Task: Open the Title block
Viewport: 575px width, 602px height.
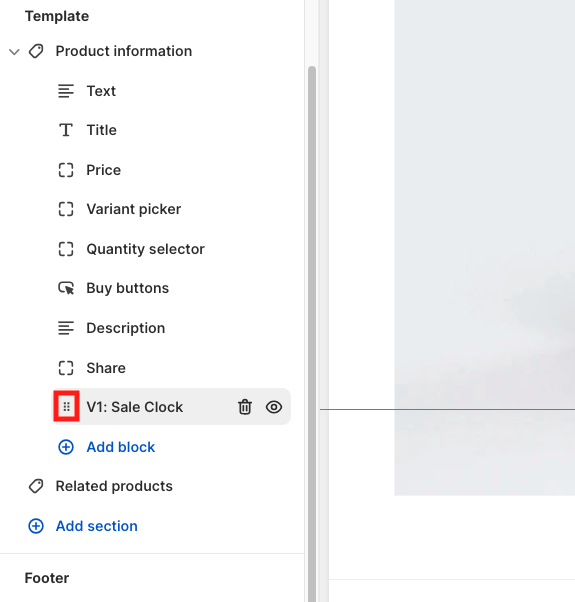Action: point(101,130)
